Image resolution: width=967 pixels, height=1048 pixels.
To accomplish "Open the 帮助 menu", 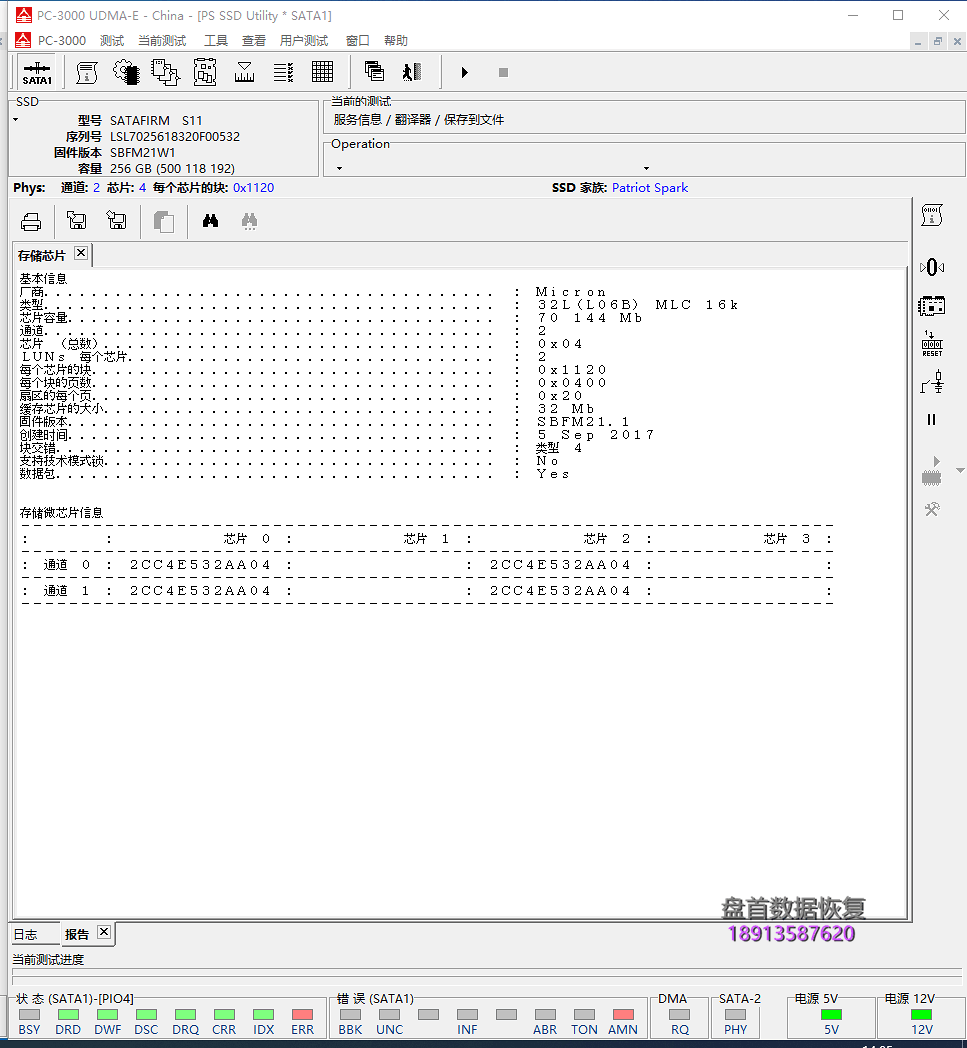I will point(396,41).
